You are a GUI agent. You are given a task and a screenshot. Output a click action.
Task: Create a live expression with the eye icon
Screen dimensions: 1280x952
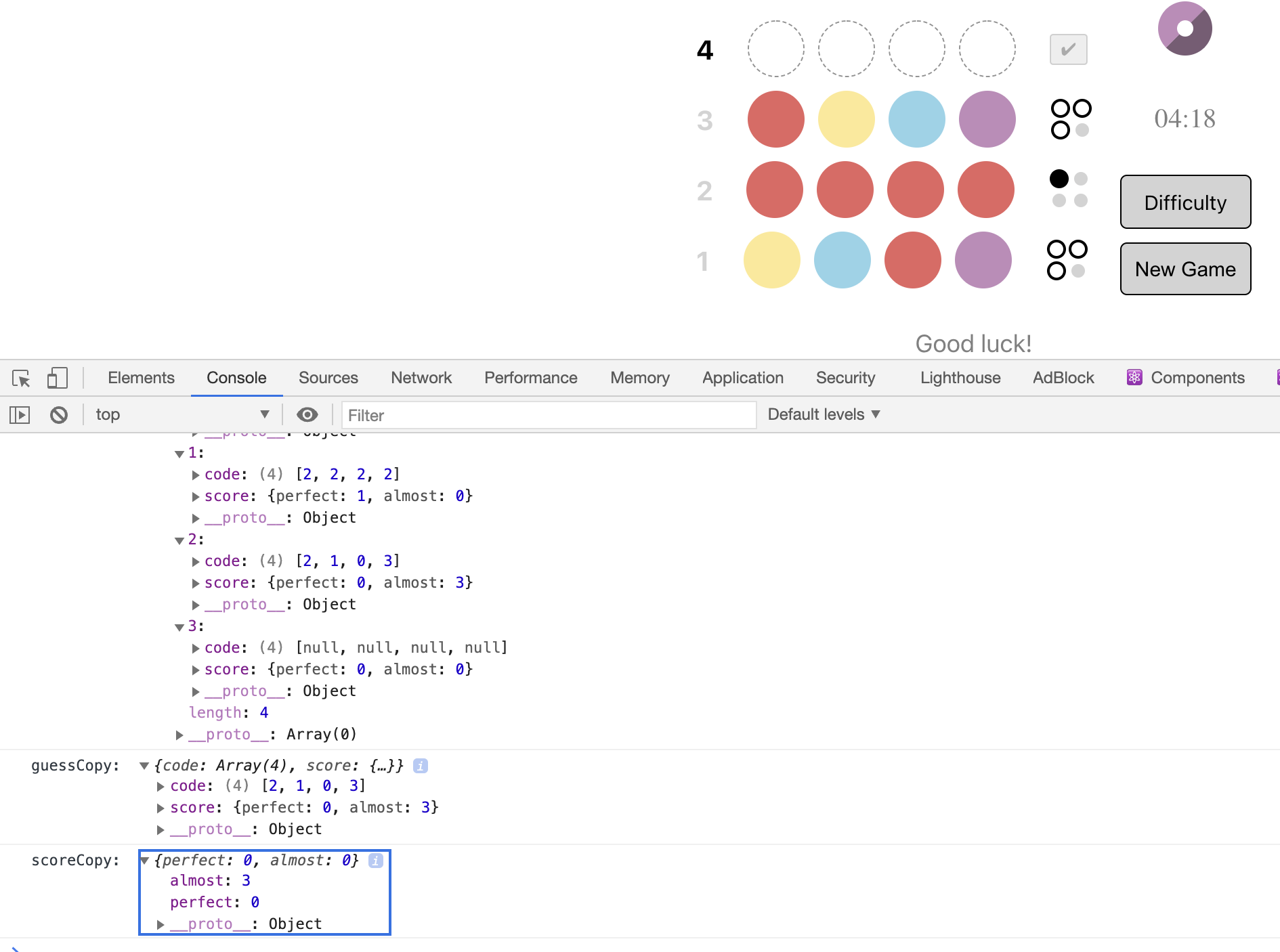coord(307,414)
